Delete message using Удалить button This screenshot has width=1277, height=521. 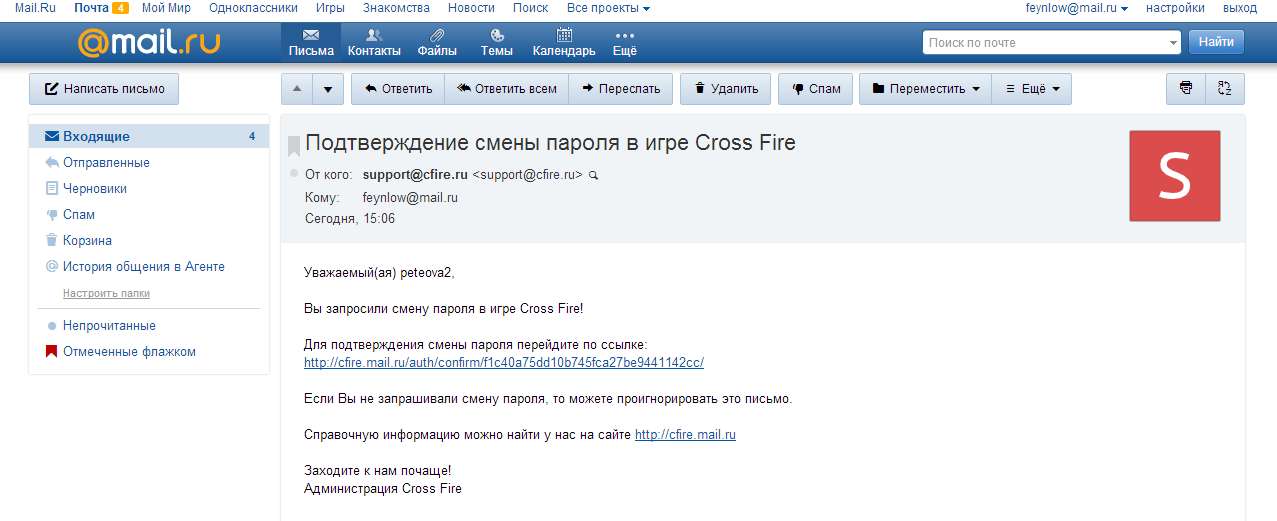726,89
